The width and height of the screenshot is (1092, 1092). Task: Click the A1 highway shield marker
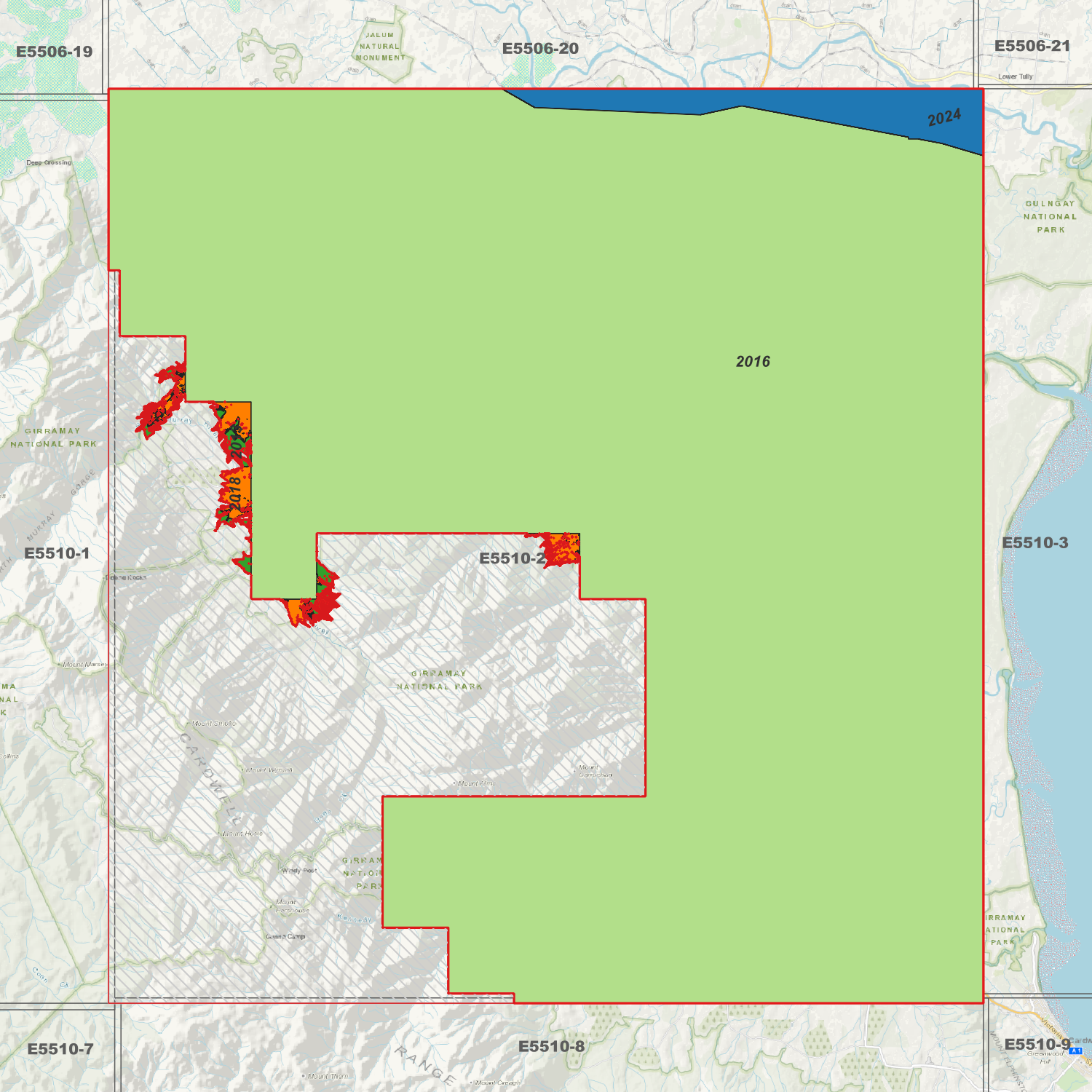pyautogui.click(x=1076, y=1051)
